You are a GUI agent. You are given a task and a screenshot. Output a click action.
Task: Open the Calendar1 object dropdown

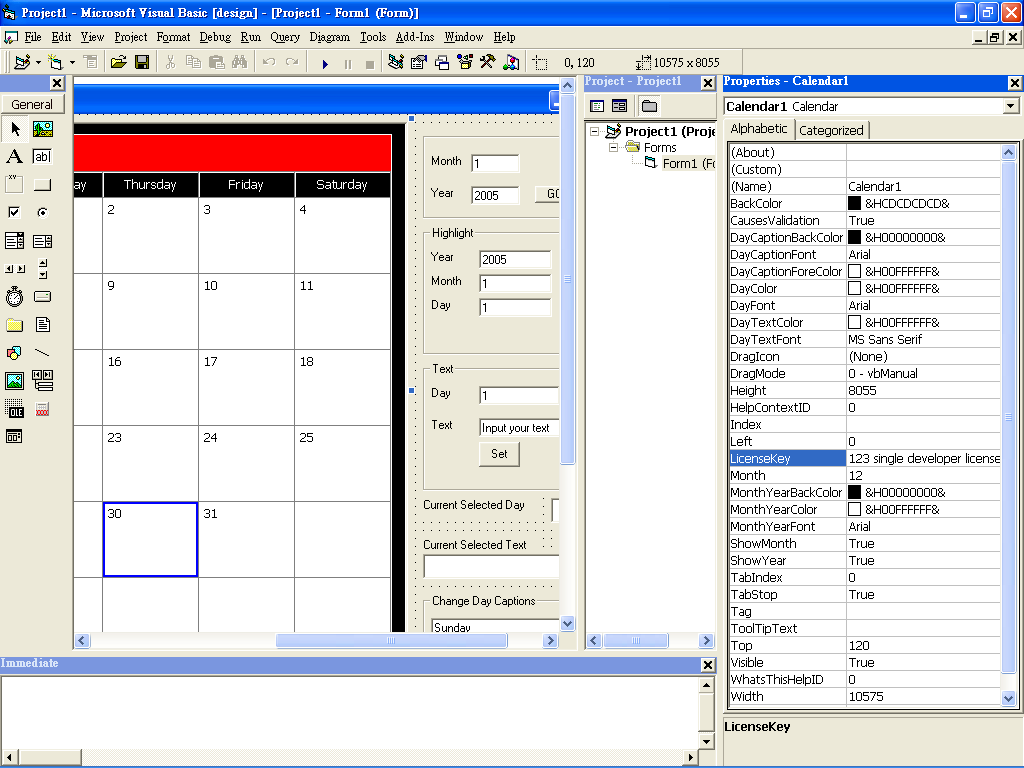(1010, 107)
